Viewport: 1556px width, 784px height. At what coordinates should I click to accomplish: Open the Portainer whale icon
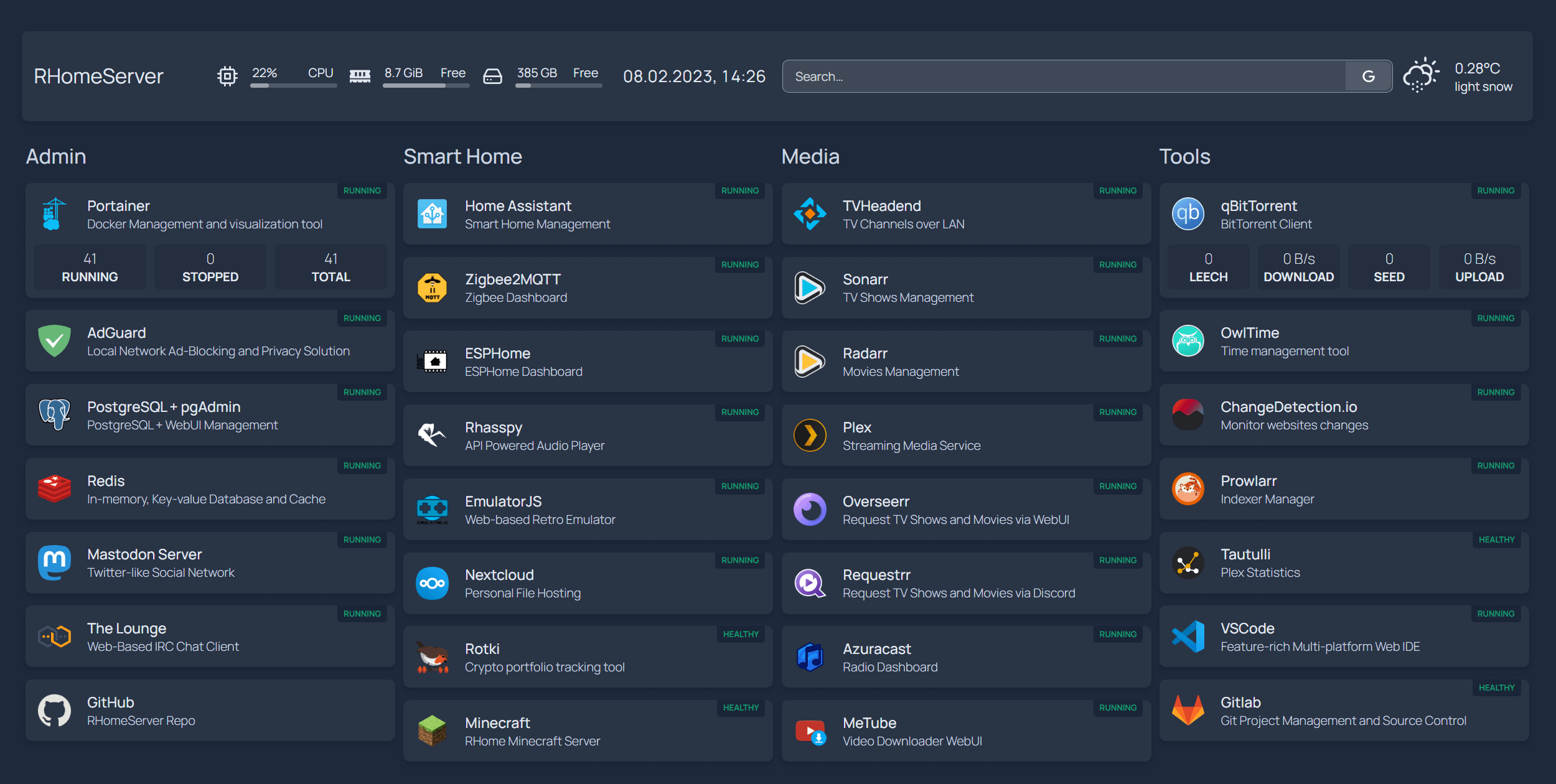[54, 214]
